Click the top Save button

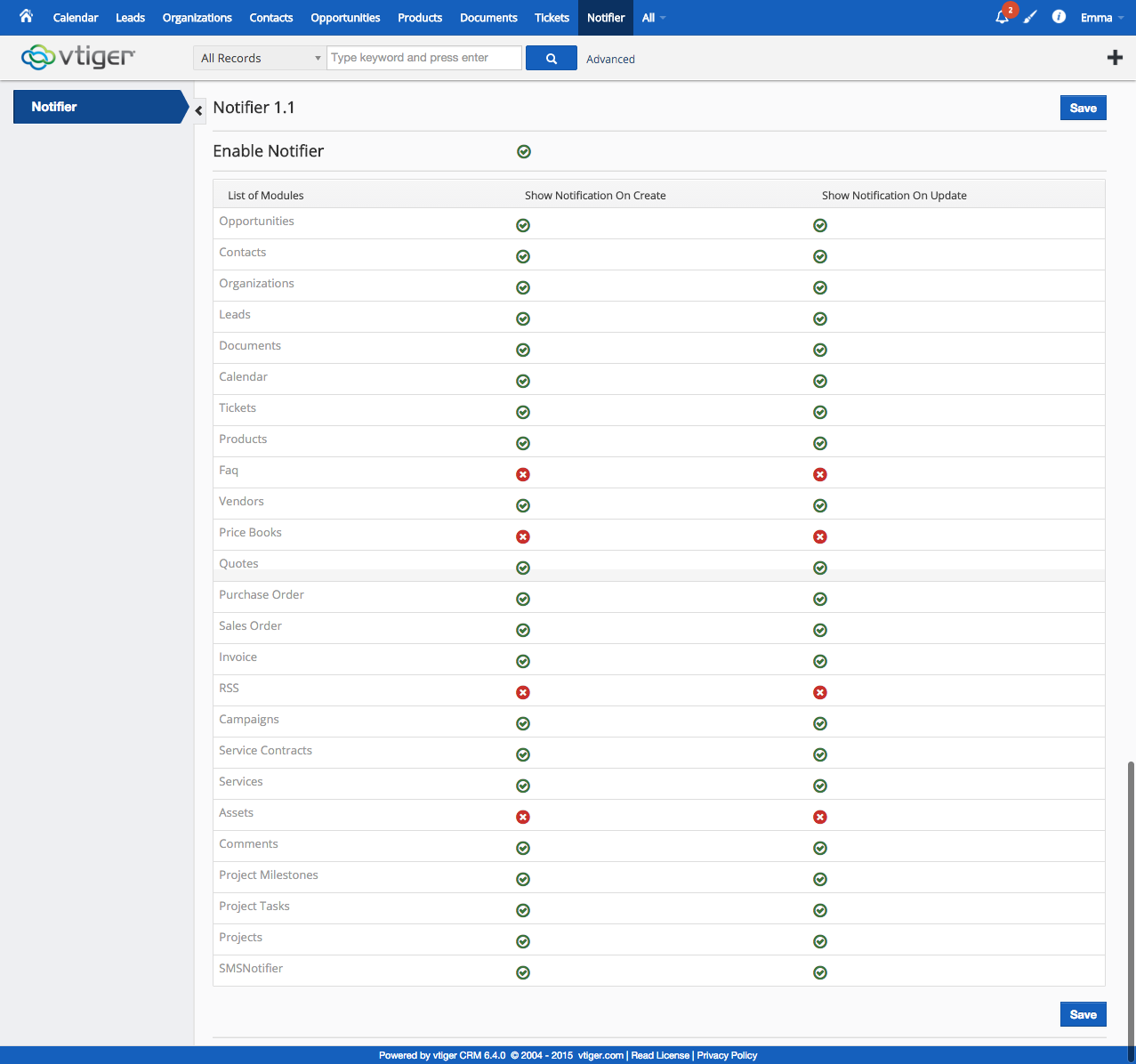point(1084,108)
